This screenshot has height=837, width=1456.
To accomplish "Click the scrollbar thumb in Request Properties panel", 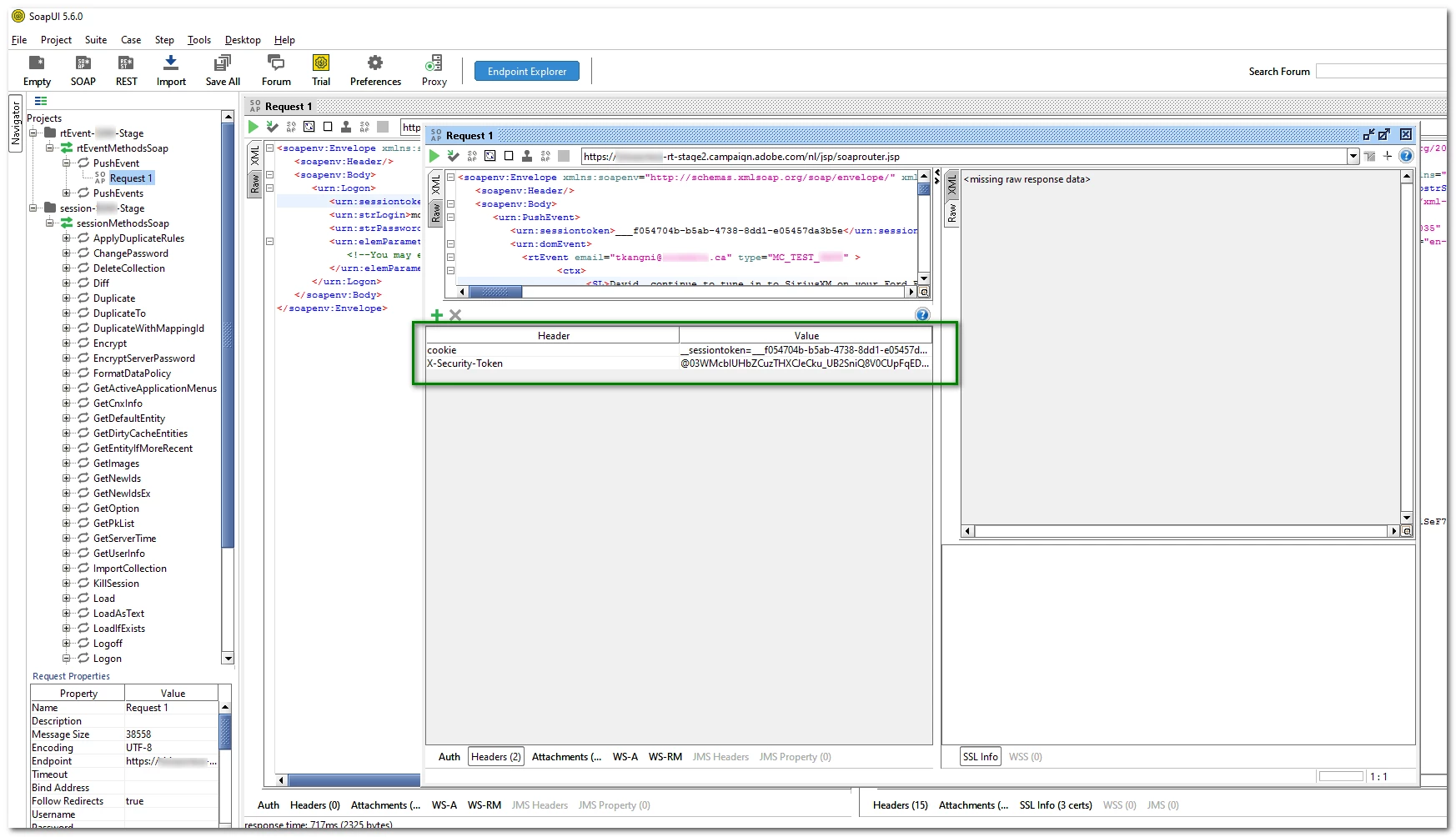I will click(x=225, y=732).
